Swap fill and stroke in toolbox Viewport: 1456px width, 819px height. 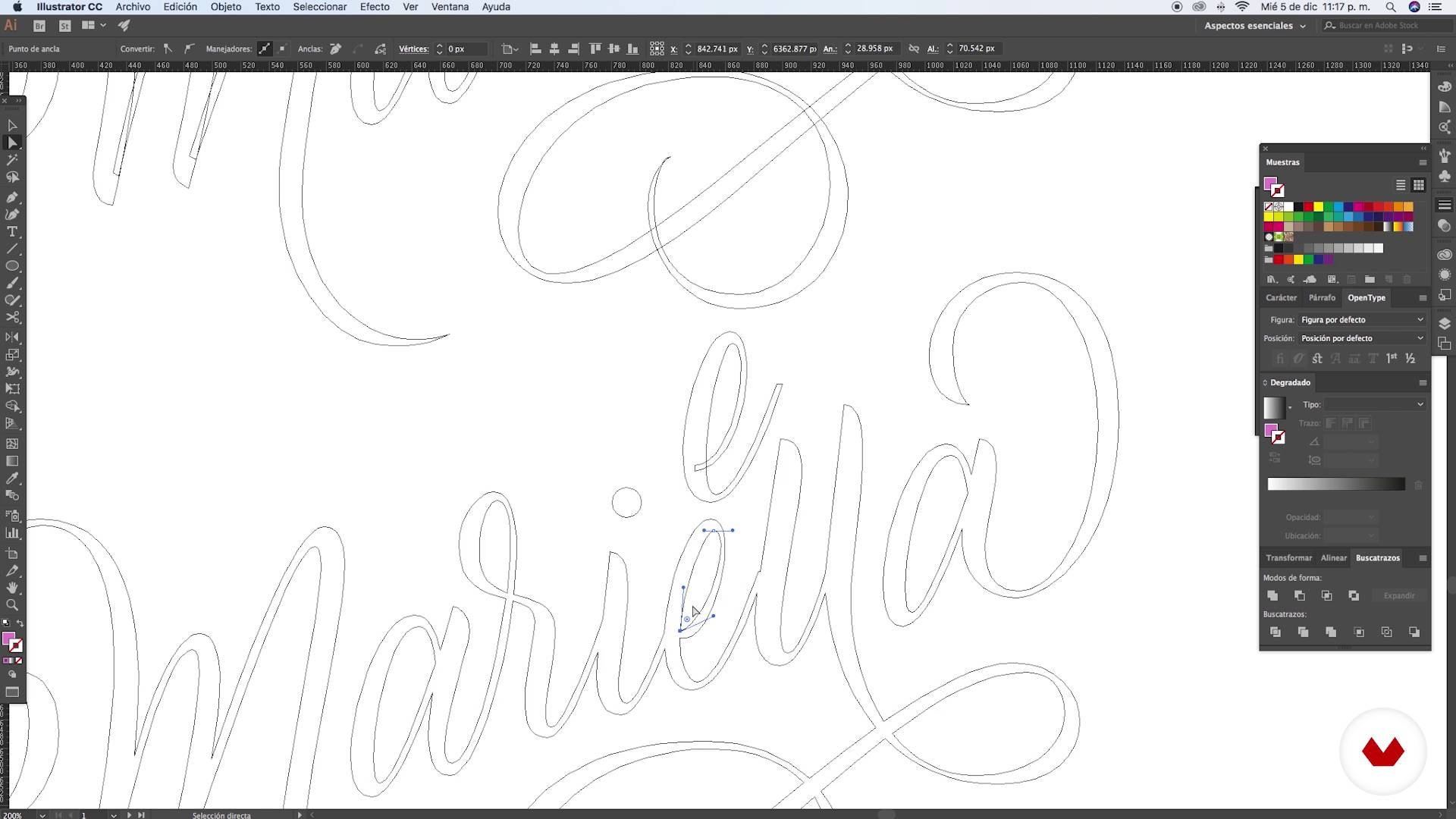20,623
